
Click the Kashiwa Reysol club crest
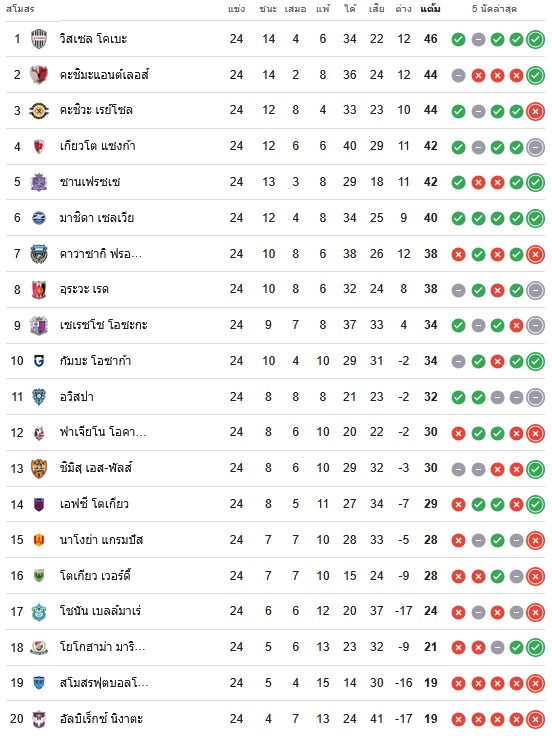39,111
